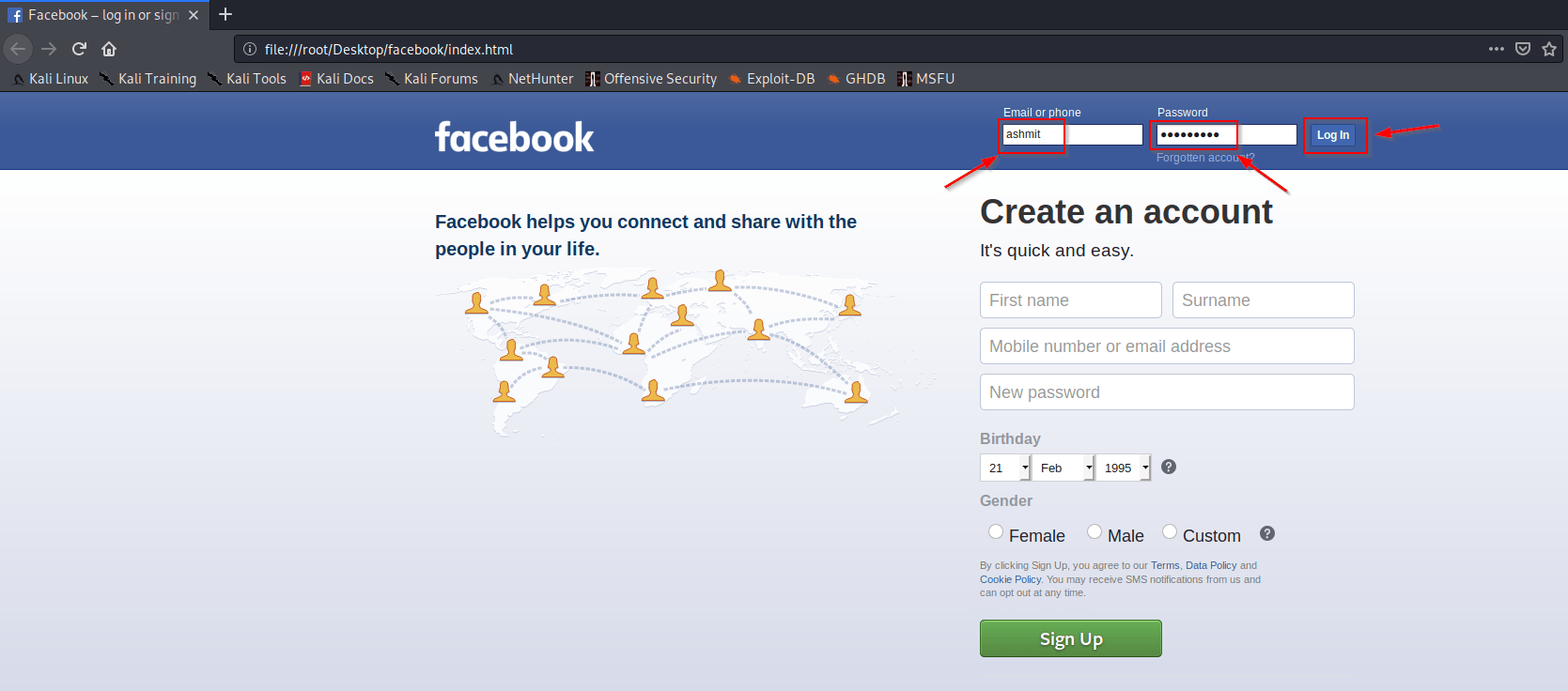Click the Facebook logo in header
Image resolution: width=1568 pixels, height=691 pixels.
coord(514,137)
